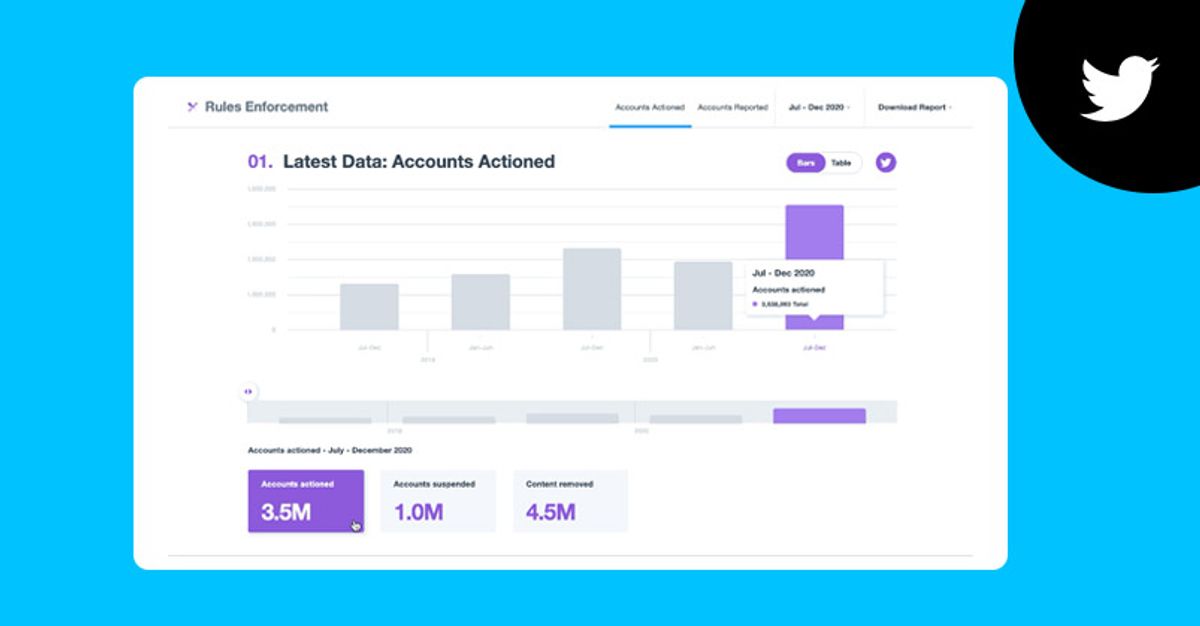Select the Content removed stat card

(x=569, y=500)
